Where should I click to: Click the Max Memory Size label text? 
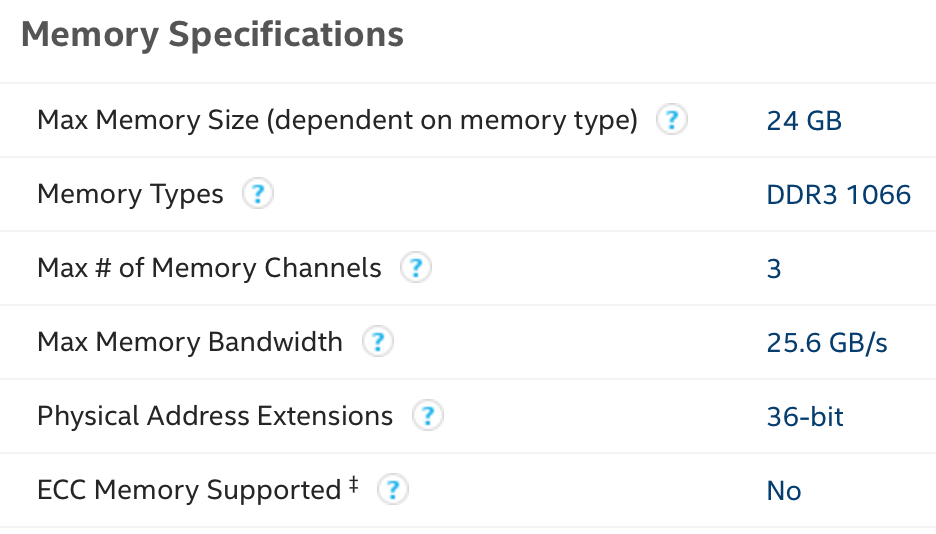[x=337, y=121]
